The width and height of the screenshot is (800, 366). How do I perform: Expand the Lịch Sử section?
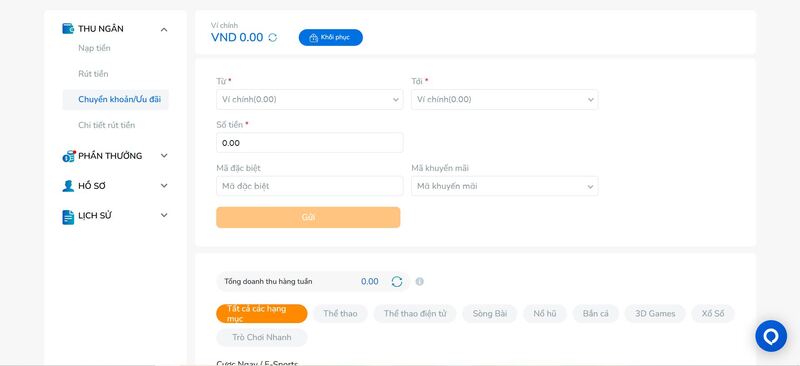(164, 215)
